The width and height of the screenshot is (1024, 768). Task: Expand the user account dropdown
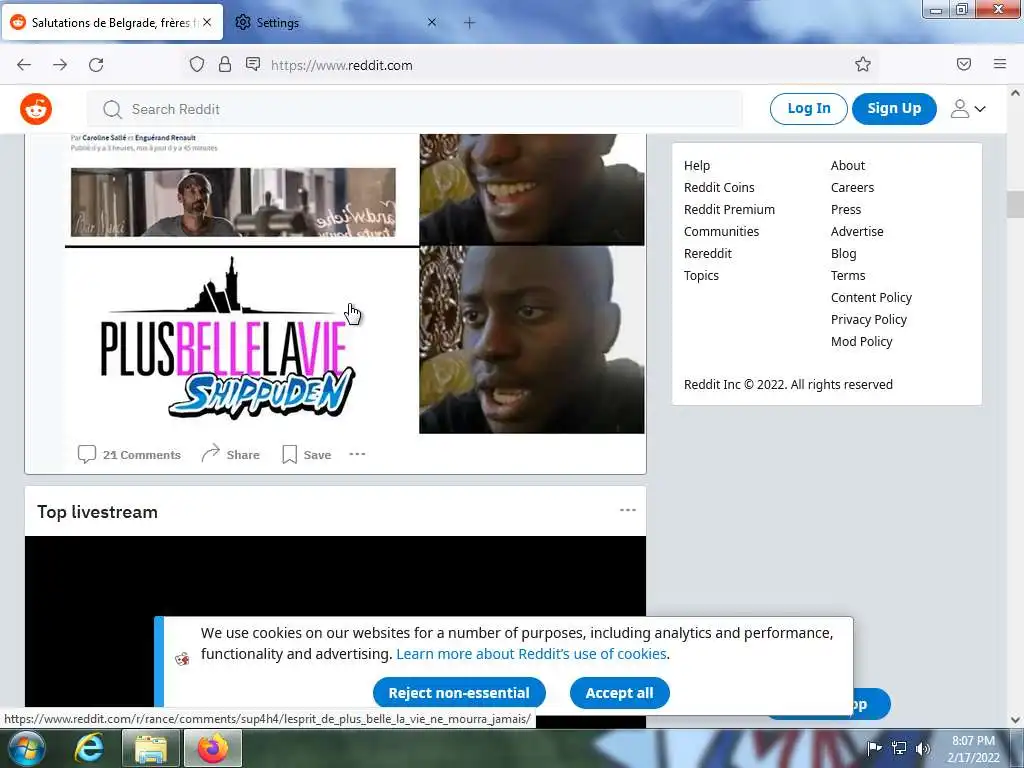pyautogui.click(x=968, y=108)
